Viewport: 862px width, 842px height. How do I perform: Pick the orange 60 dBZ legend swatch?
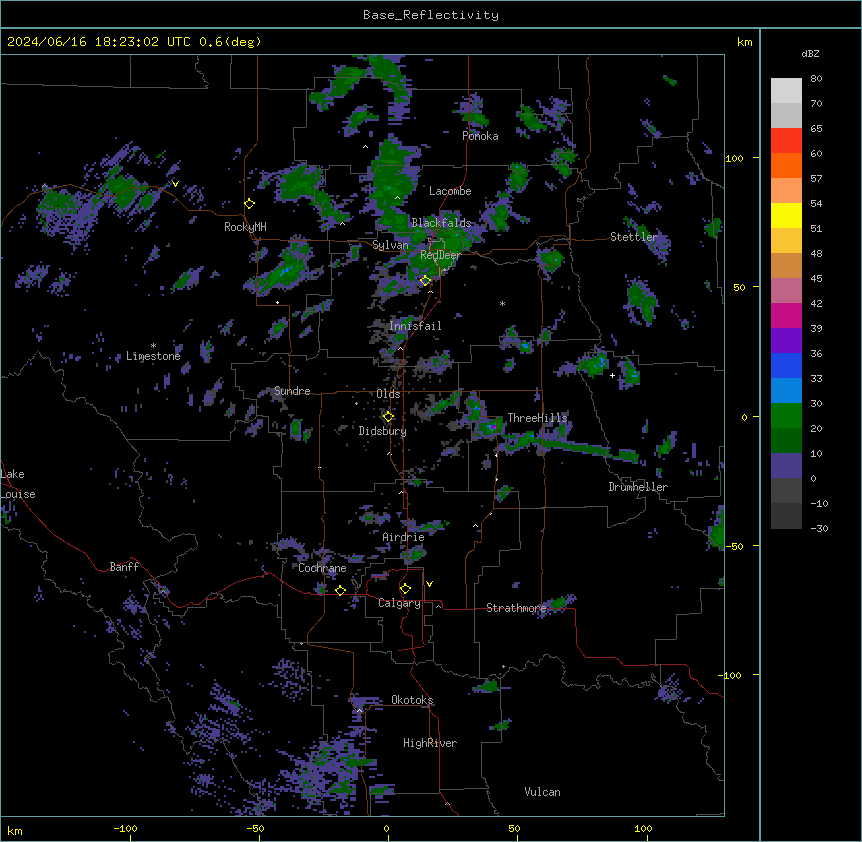click(786, 165)
